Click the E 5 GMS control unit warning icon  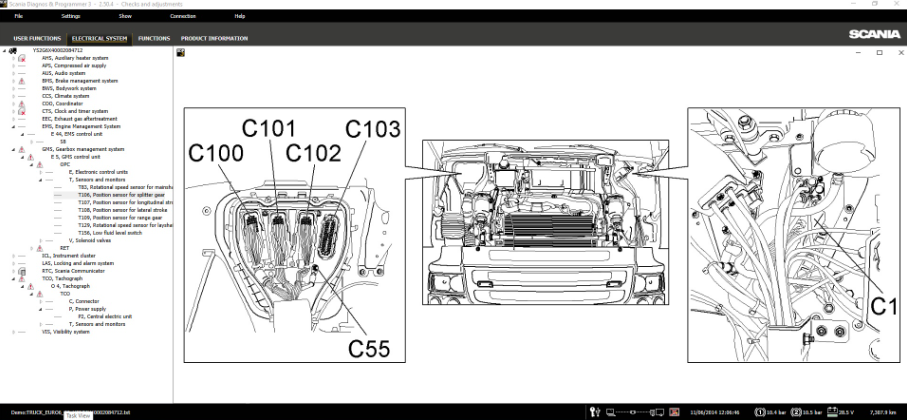pyautogui.click(x=31, y=157)
